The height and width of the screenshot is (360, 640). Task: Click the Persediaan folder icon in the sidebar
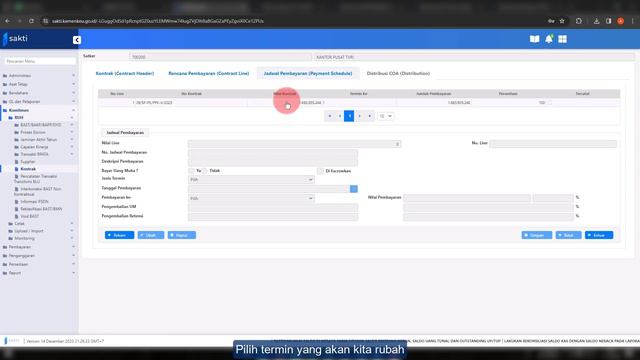5,264
